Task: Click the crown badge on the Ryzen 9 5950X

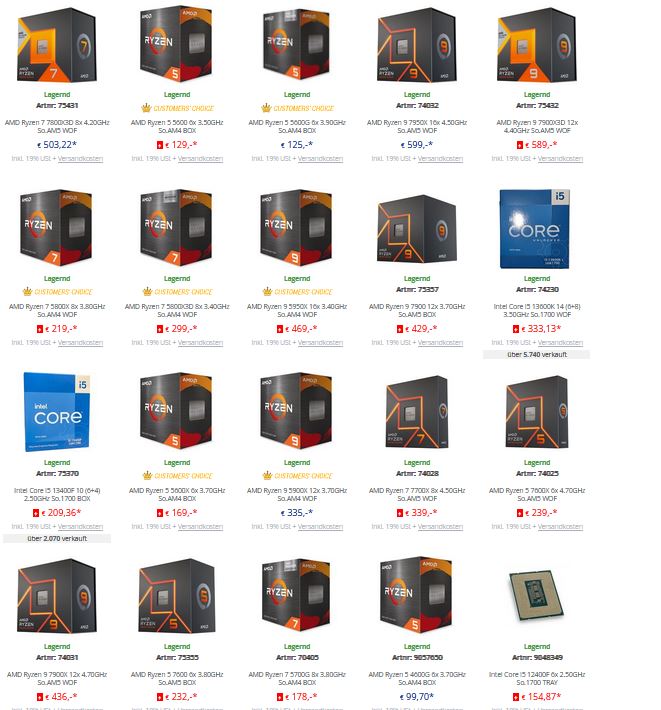Action: click(x=267, y=291)
